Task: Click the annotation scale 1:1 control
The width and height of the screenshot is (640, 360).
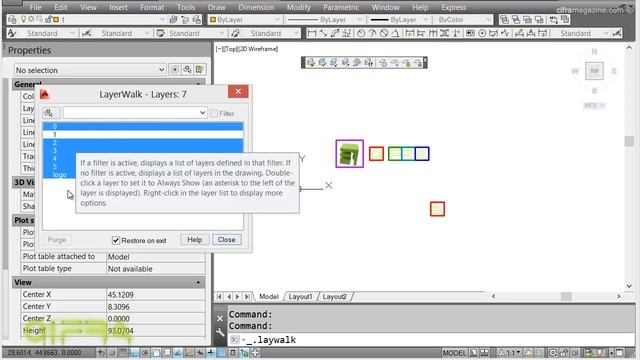Action: pos(510,353)
